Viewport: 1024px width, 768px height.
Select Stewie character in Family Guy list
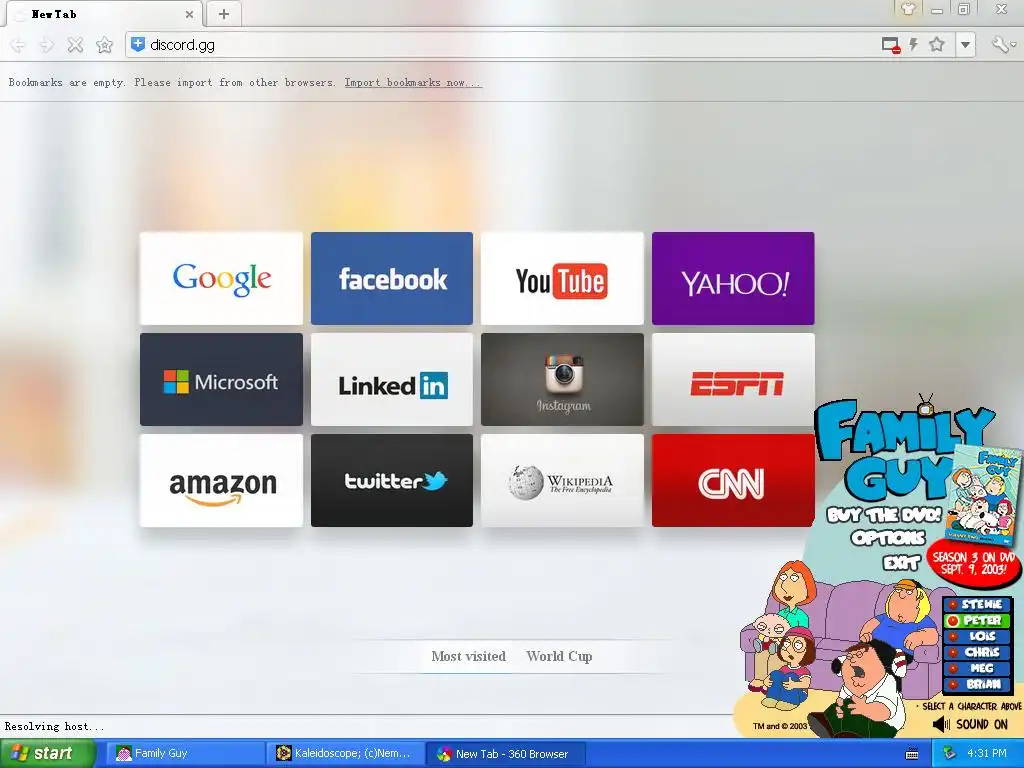pyautogui.click(x=977, y=604)
